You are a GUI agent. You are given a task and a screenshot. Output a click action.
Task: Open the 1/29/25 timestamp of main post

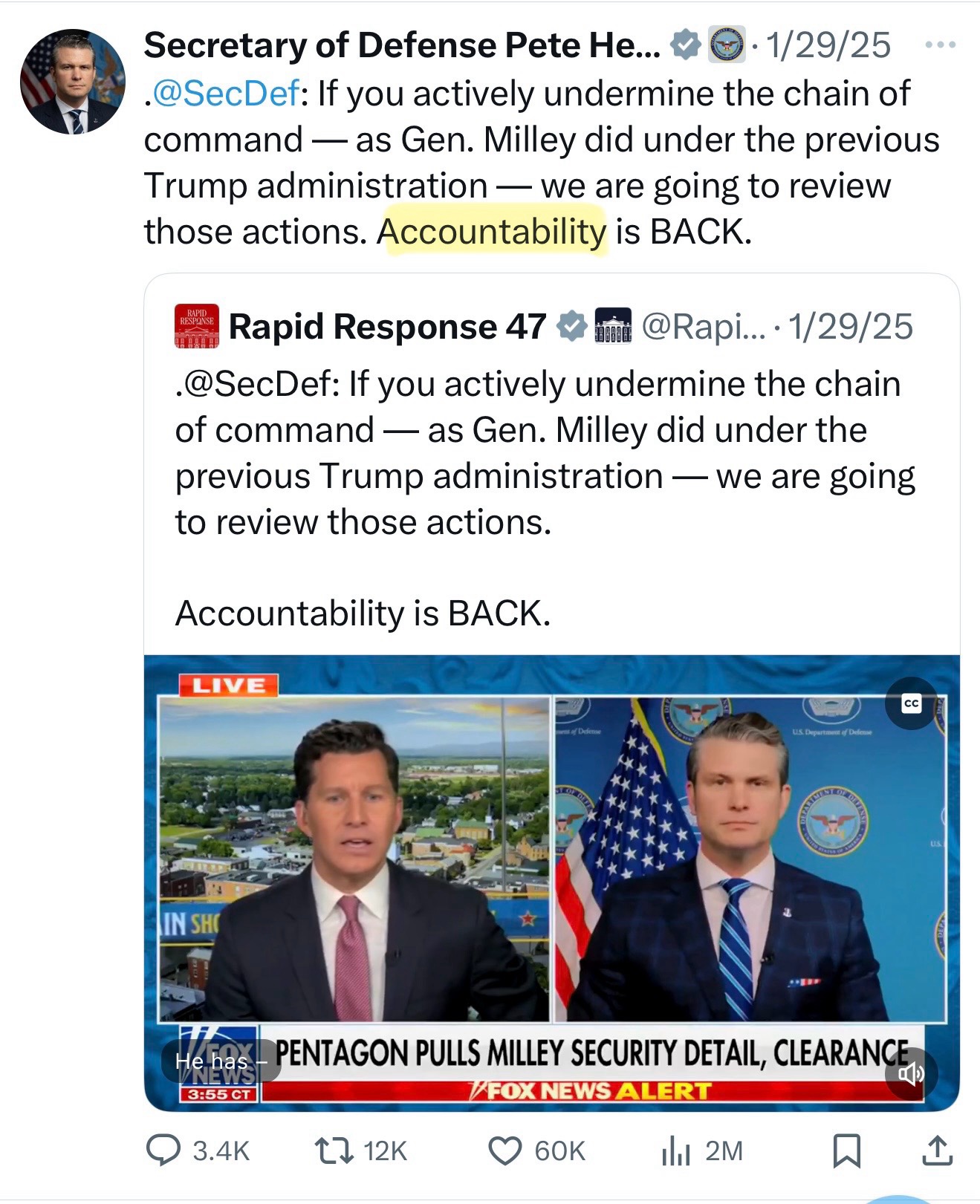(x=828, y=45)
